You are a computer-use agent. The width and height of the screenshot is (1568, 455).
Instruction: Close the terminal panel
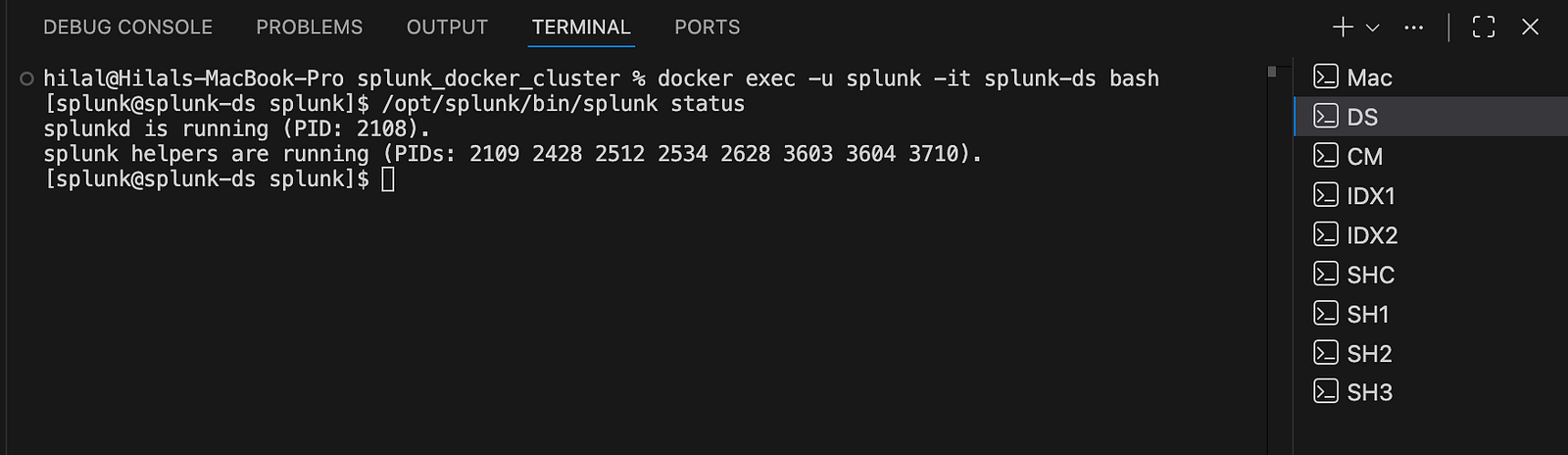[x=1530, y=27]
